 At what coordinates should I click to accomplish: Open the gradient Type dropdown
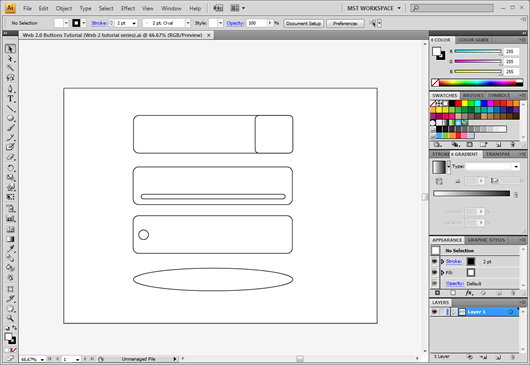516,166
